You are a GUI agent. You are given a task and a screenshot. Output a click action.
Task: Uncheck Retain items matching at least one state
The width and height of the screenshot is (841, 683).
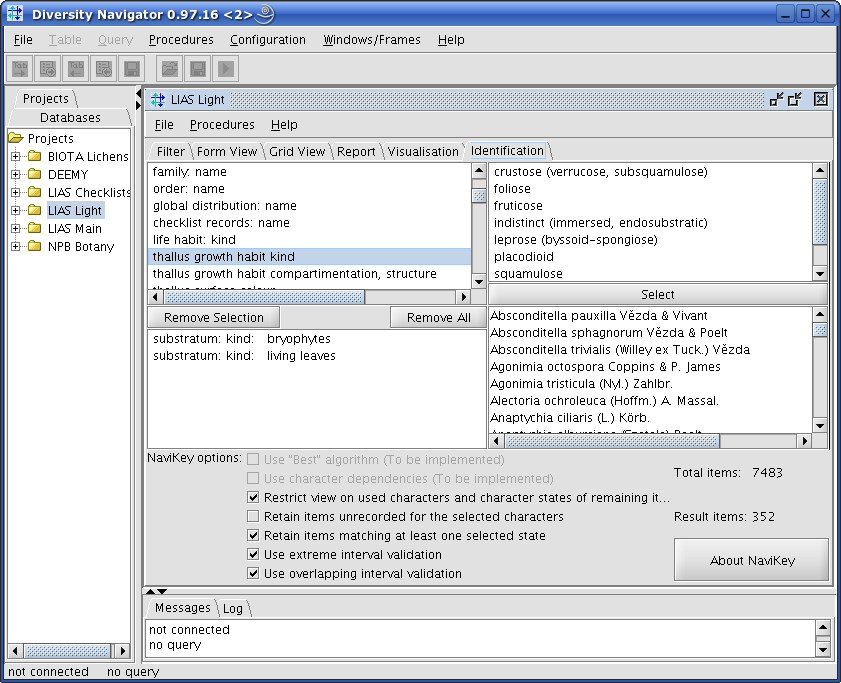pos(253,535)
